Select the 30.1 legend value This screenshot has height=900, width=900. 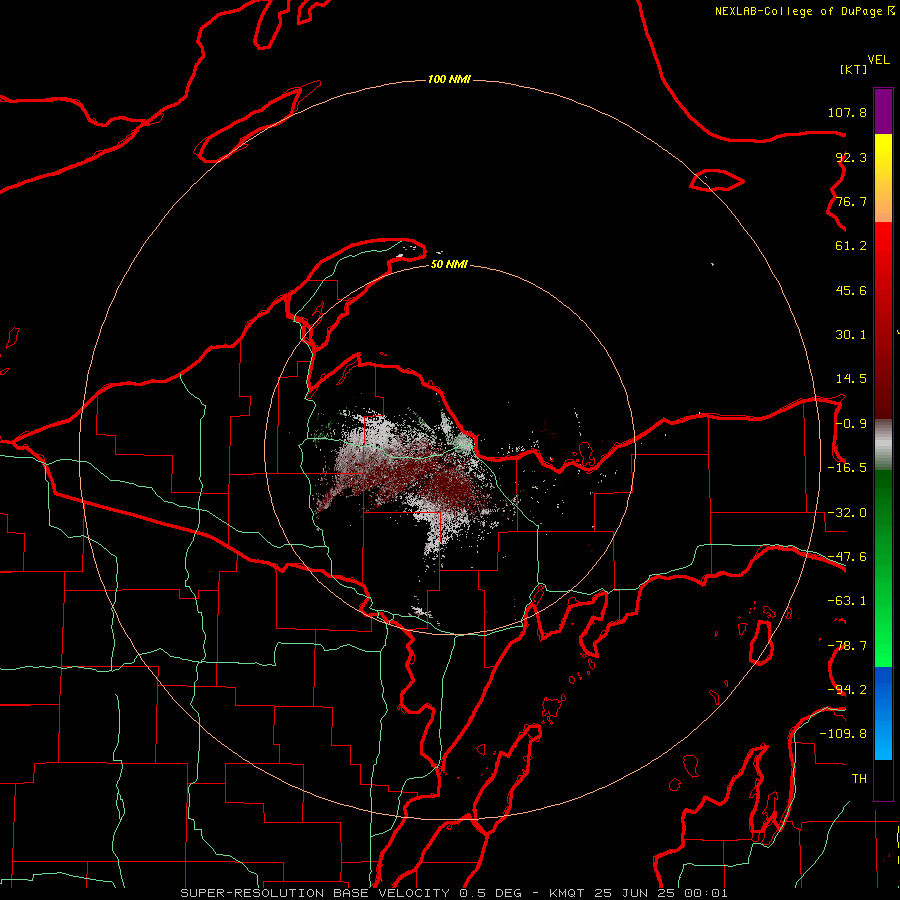pos(851,335)
